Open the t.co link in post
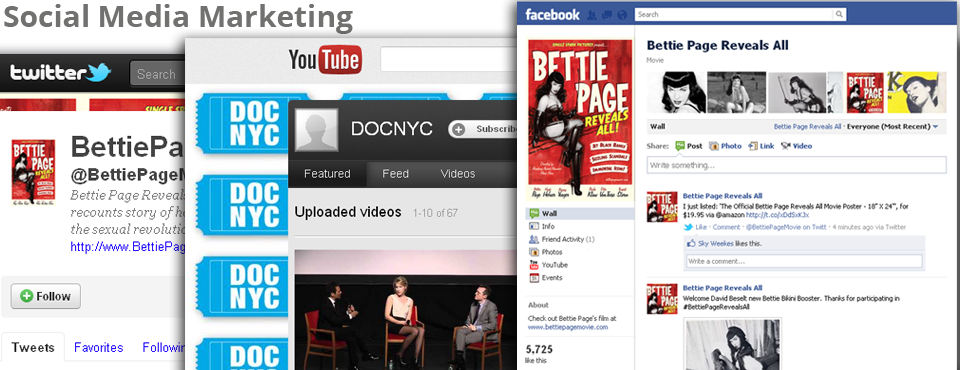The image size is (960, 370). pos(778,215)
